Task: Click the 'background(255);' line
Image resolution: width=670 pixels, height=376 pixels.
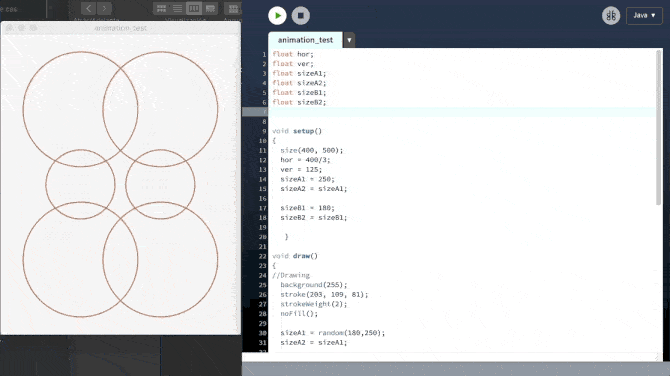Action: coord(314,285)
